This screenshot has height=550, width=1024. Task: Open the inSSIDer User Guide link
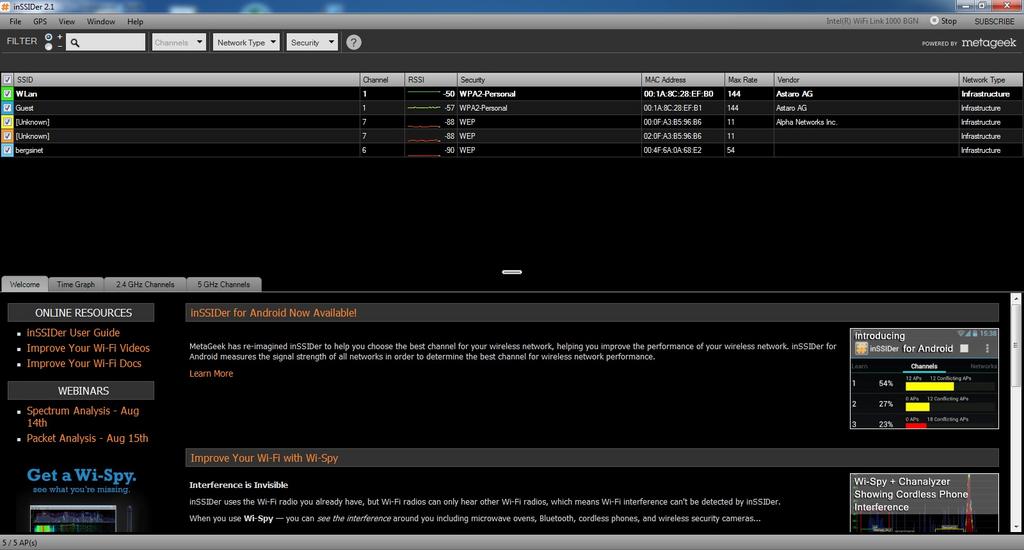(73, 333)
